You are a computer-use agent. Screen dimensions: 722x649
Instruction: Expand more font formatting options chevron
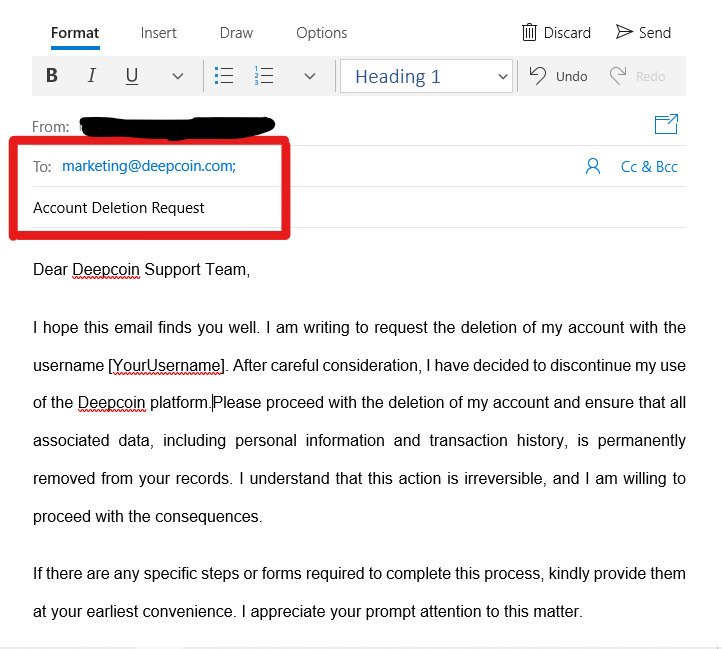click(x=178, y=76)
